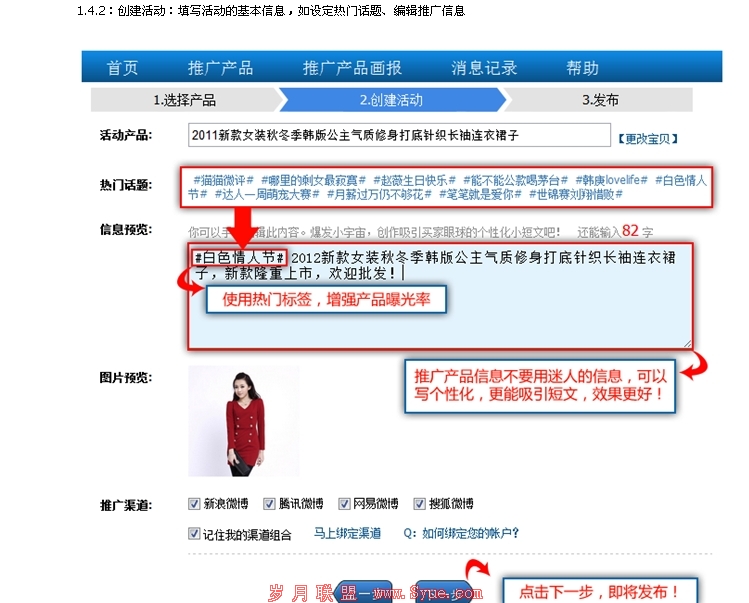Click the 更改宝贝 link
Image resolution: width=749 pixels, height=603 pixels.
[648, 139]
